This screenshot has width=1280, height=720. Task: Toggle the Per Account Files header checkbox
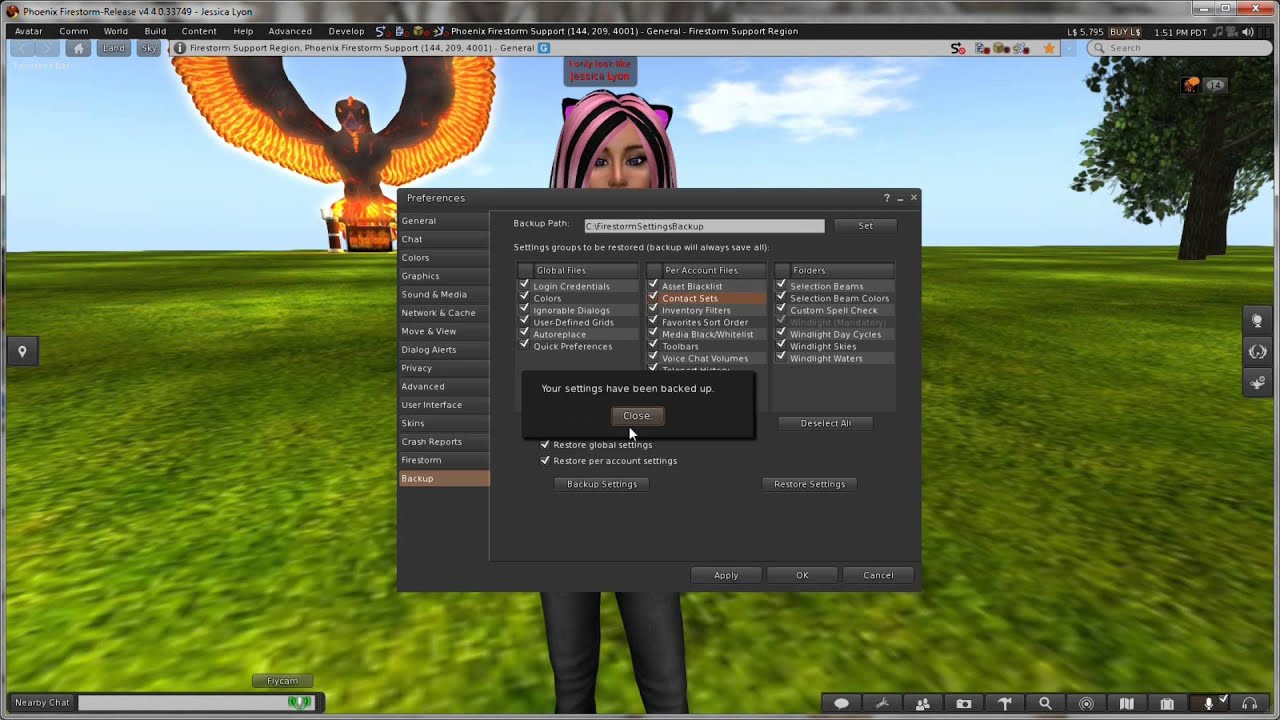click(654, 270)
